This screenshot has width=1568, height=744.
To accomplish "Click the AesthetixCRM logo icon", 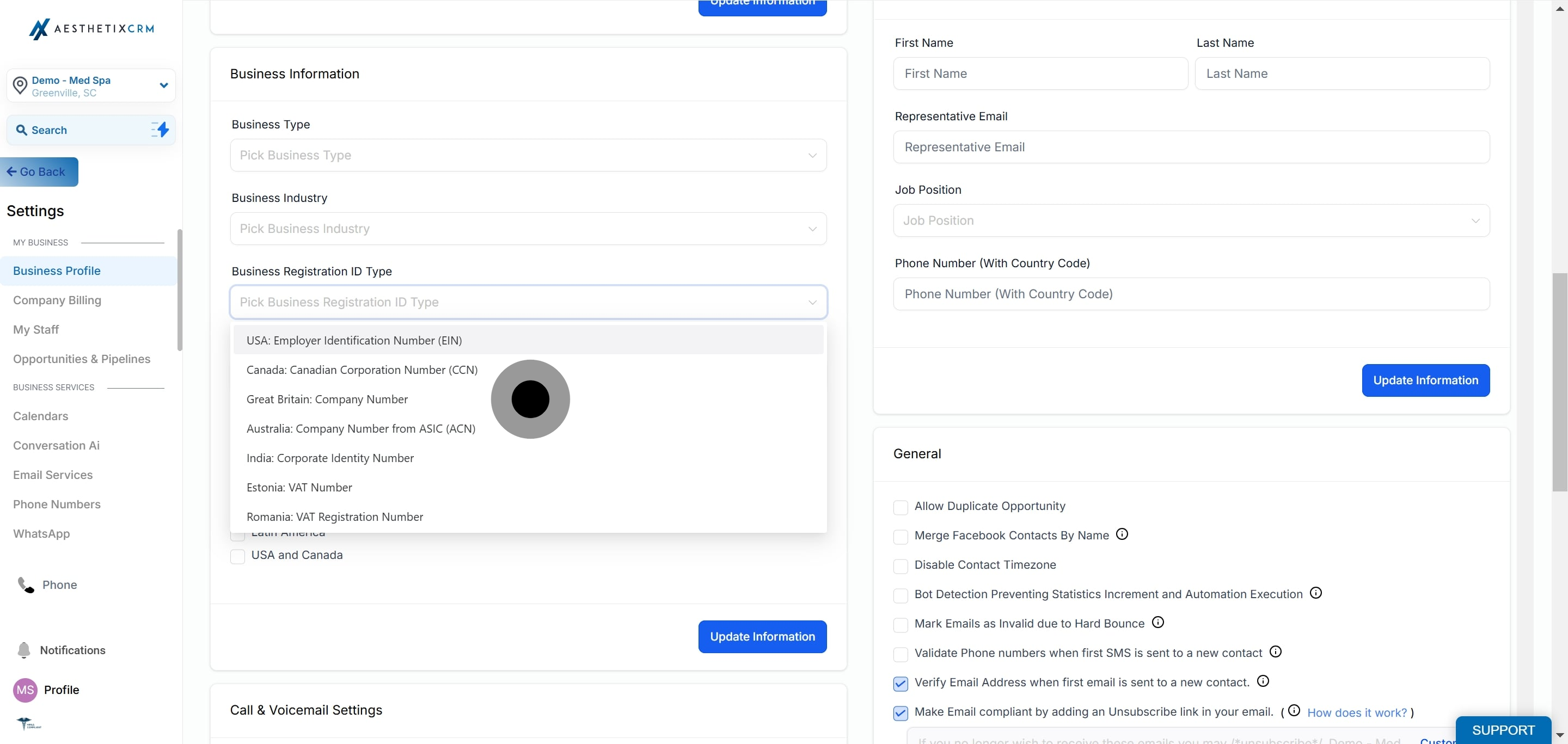I will click(39, 29).
